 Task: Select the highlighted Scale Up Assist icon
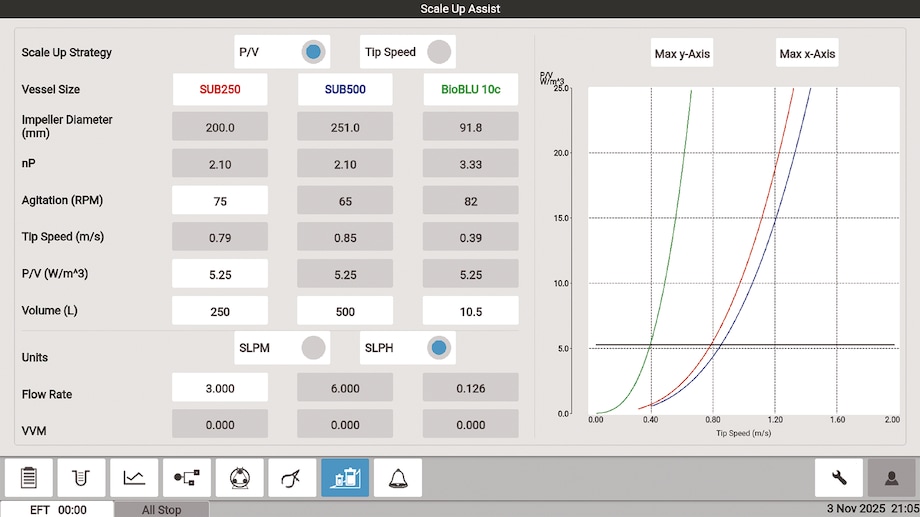click(x=345, y=478)
